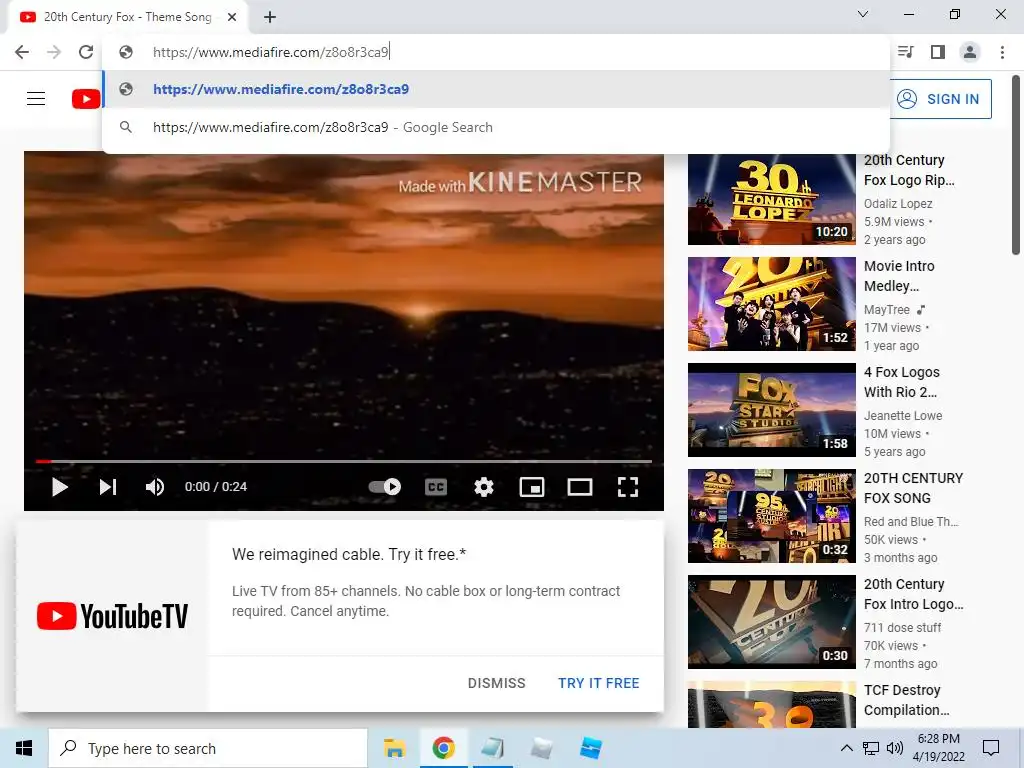The height and width of the screenshot is (768, 1024).
Task: Open the Chrome media controls icon
Action: (905, 52)
